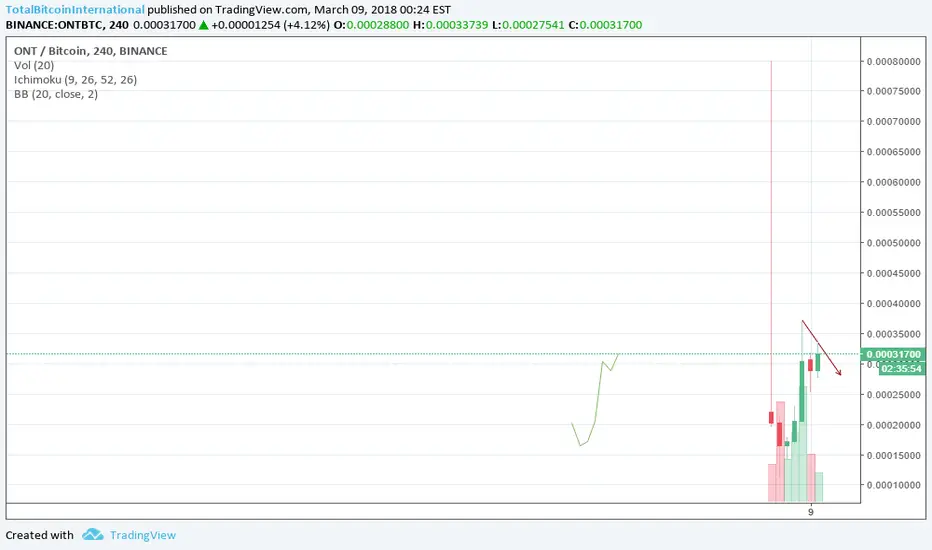Click the current price tag 0.00031700
The width and height of the screenshot is (932, 550).
click(x=893, y=354)
